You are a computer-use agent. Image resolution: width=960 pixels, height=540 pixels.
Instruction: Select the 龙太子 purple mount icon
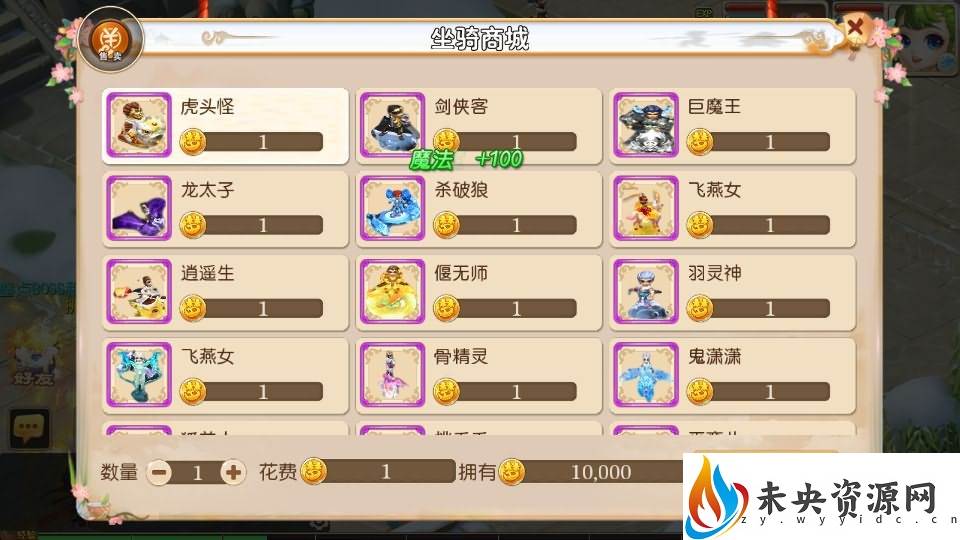tap(139, 208)
